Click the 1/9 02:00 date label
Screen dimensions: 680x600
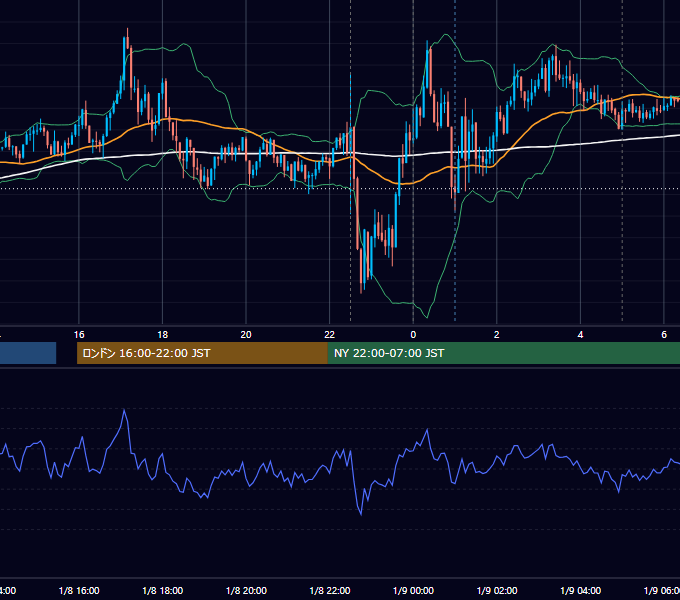pyautogui.click(x=497, y=590)
